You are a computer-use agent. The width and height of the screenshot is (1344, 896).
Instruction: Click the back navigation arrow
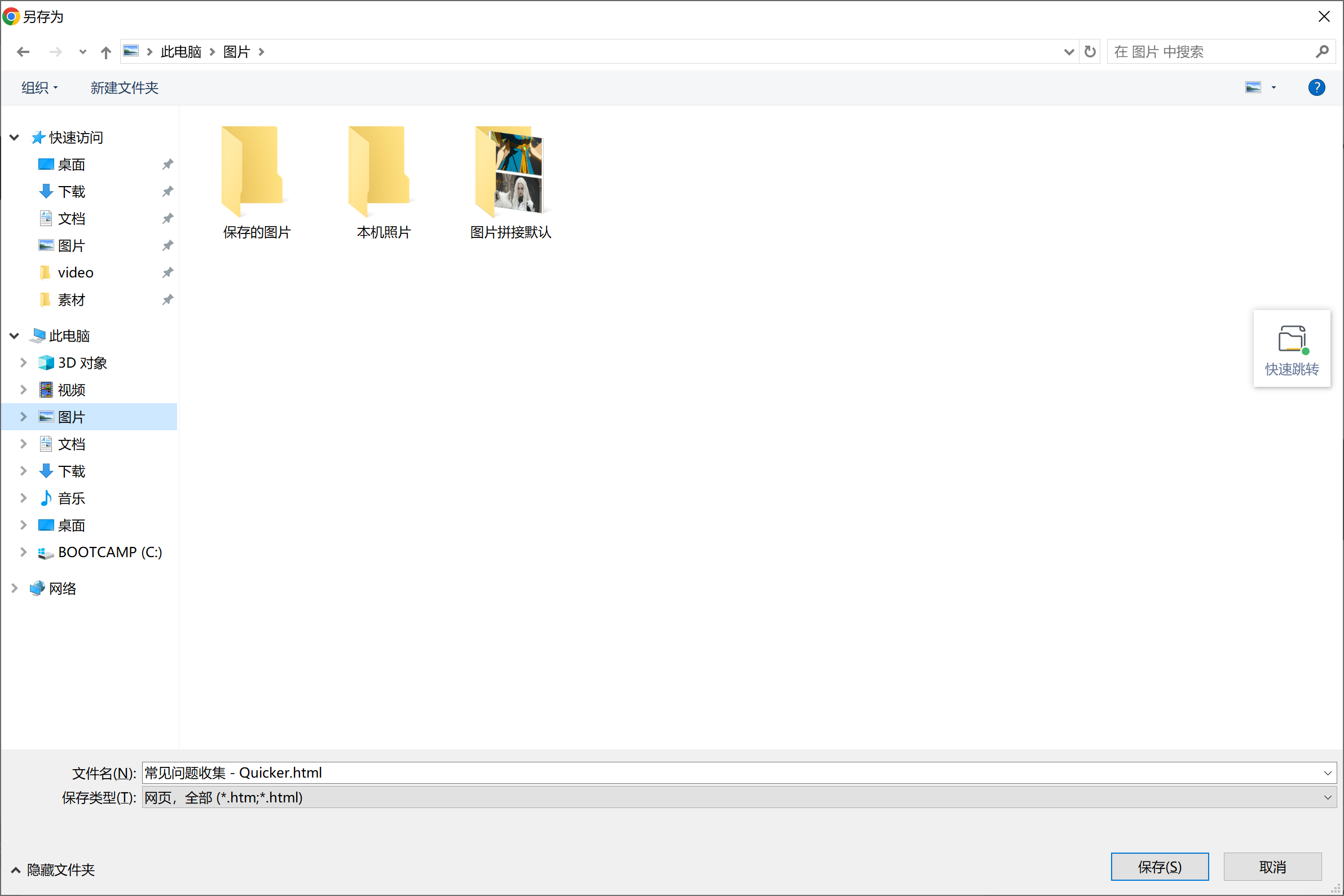point(23,52)
